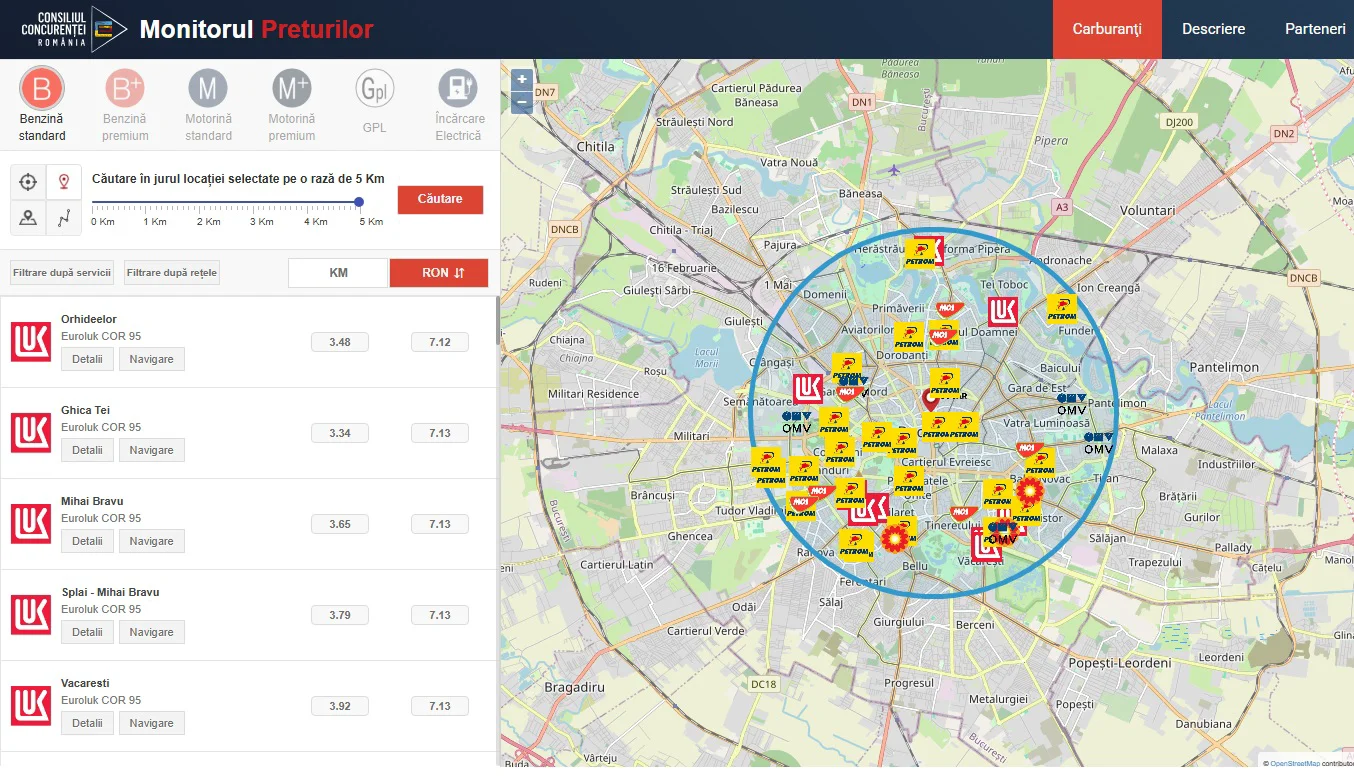Click the red Căutare search button
Screen dimensions: 1354x778
coord(440,199)
